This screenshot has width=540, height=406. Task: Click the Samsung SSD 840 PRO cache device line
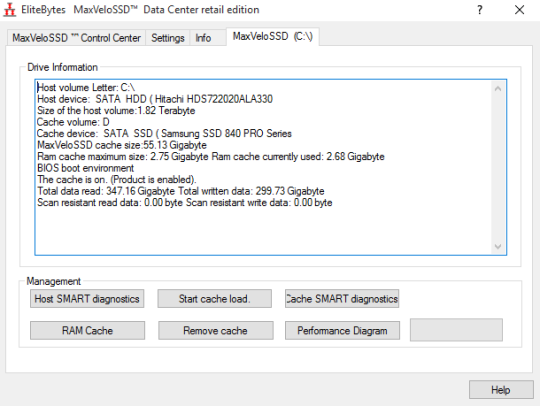pos(164,134)
